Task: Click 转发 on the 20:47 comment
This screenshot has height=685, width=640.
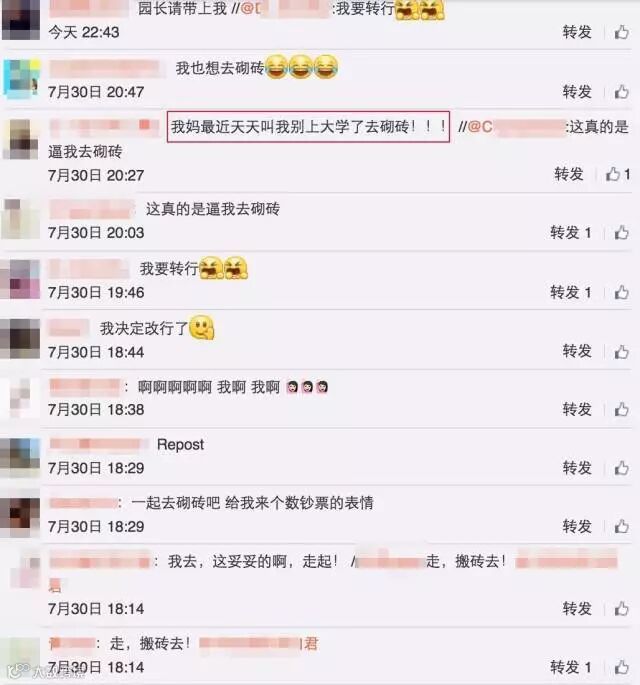Action: click(577, 92)
